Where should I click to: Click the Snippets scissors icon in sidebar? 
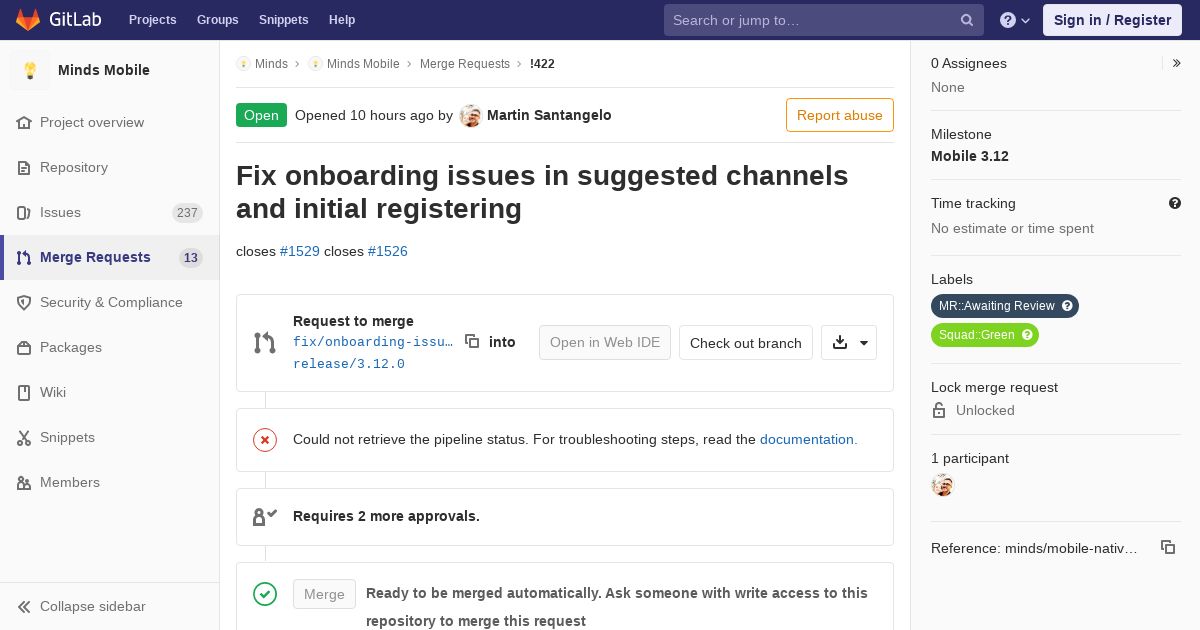pos(24,437)
